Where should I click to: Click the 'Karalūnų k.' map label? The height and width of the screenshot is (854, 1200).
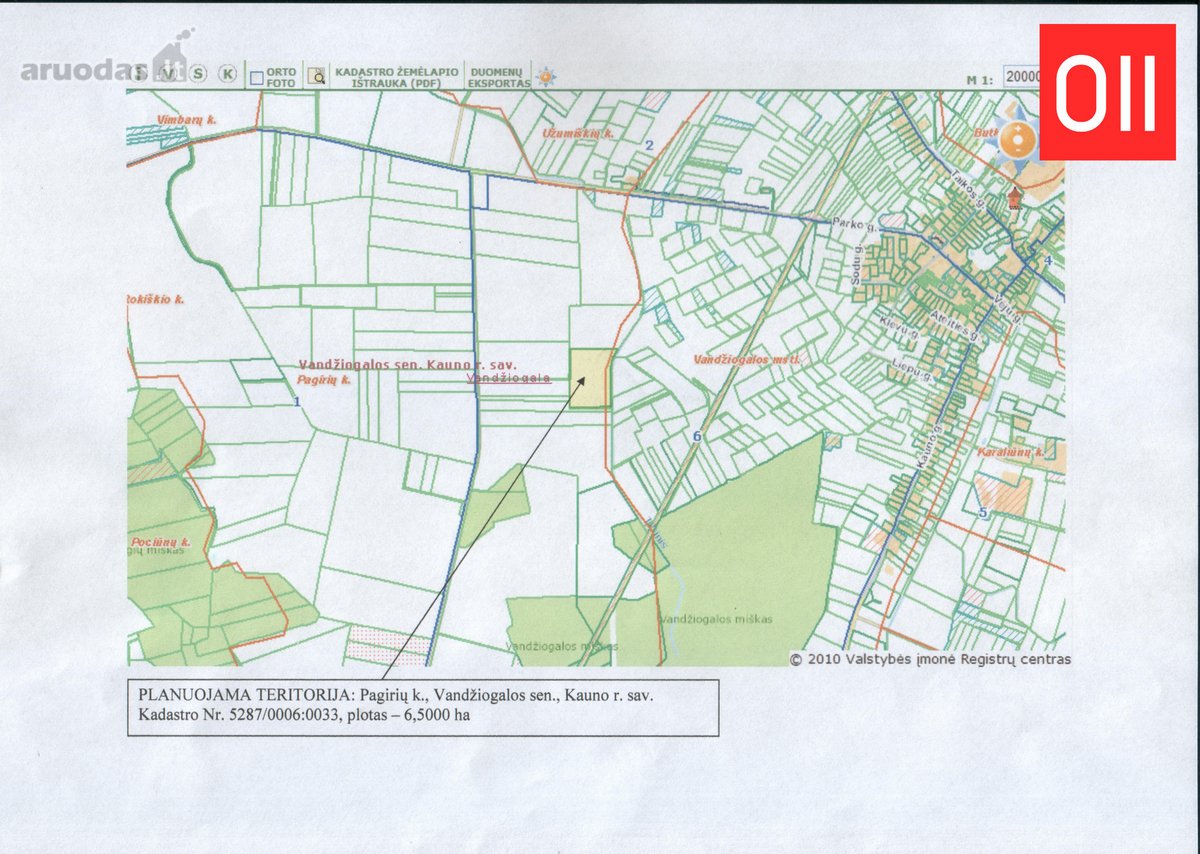pyautogui.click(x=1011, y=453)
